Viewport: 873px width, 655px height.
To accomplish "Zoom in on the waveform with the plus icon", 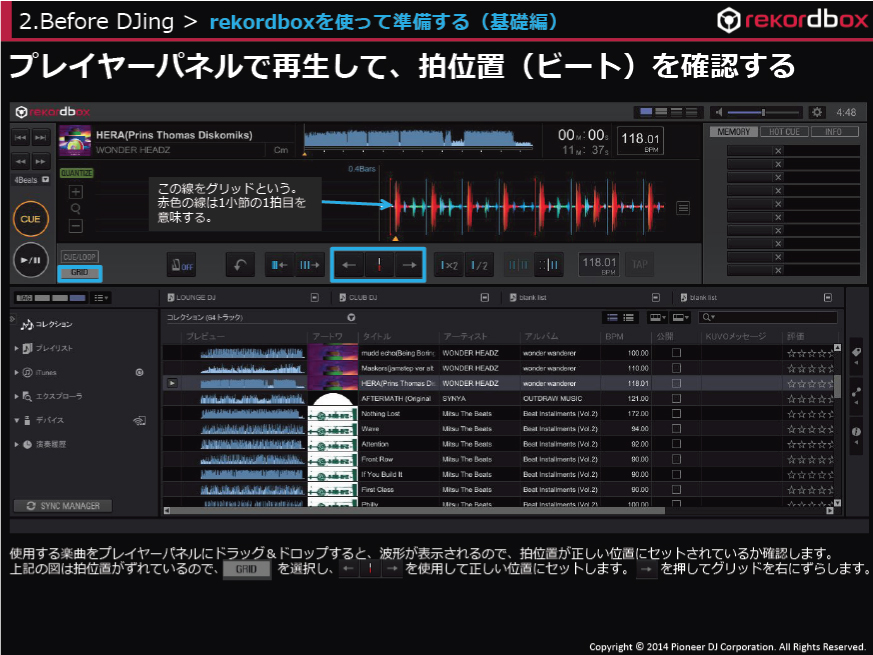I will (x=76, y=192).
